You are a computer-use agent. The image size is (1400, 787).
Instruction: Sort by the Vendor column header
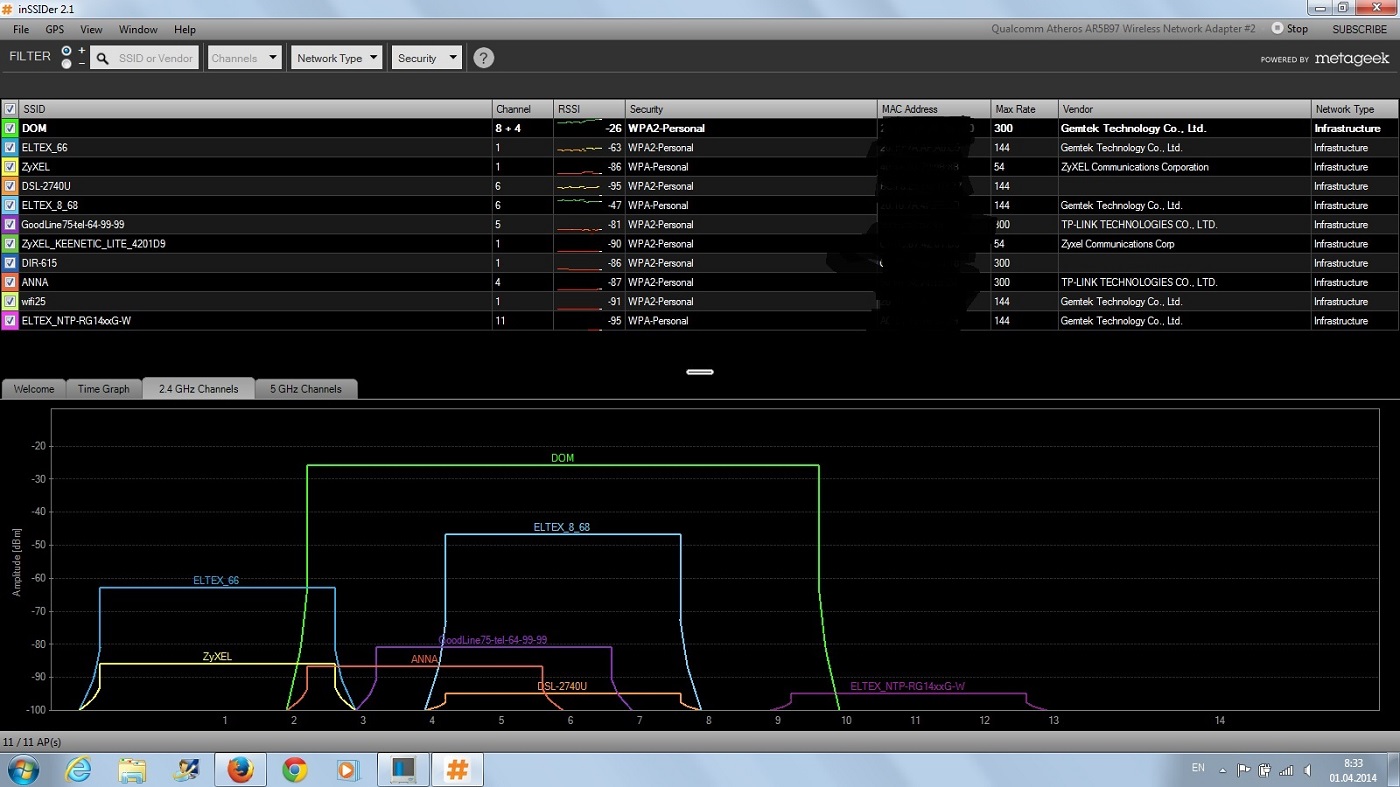(x=1185, y=109)
